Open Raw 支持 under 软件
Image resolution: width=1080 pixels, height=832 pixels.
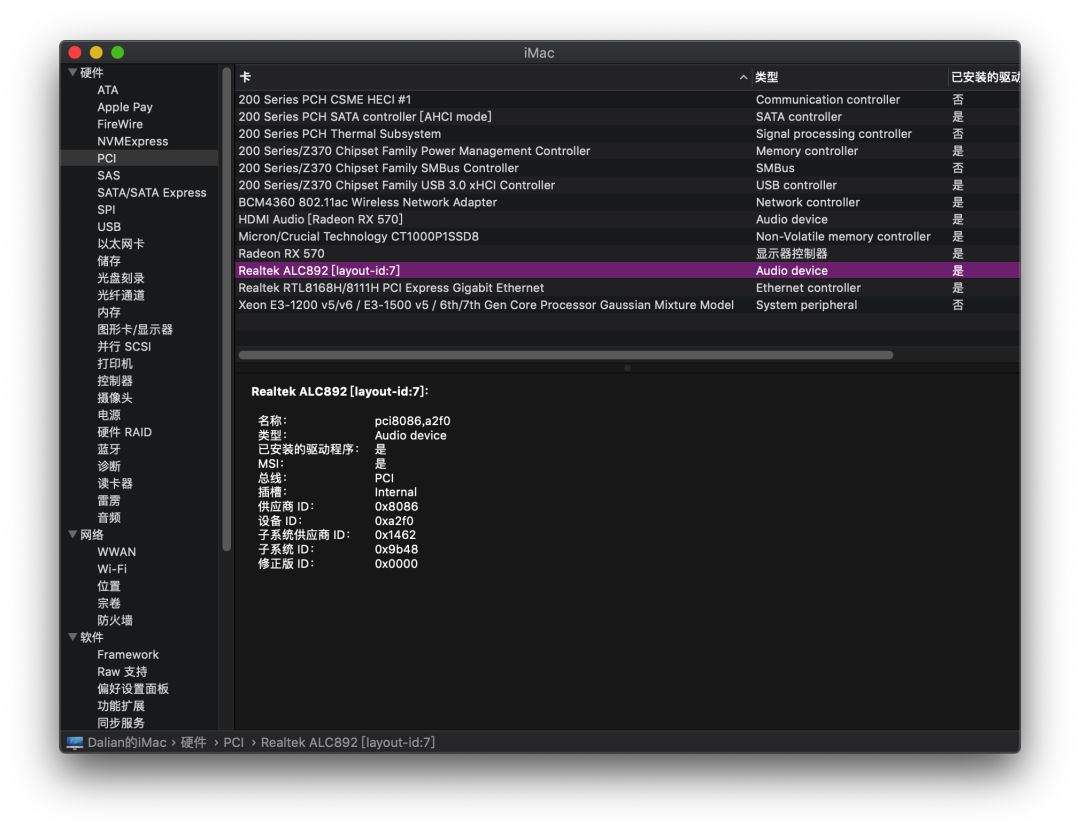coord(122,672)
